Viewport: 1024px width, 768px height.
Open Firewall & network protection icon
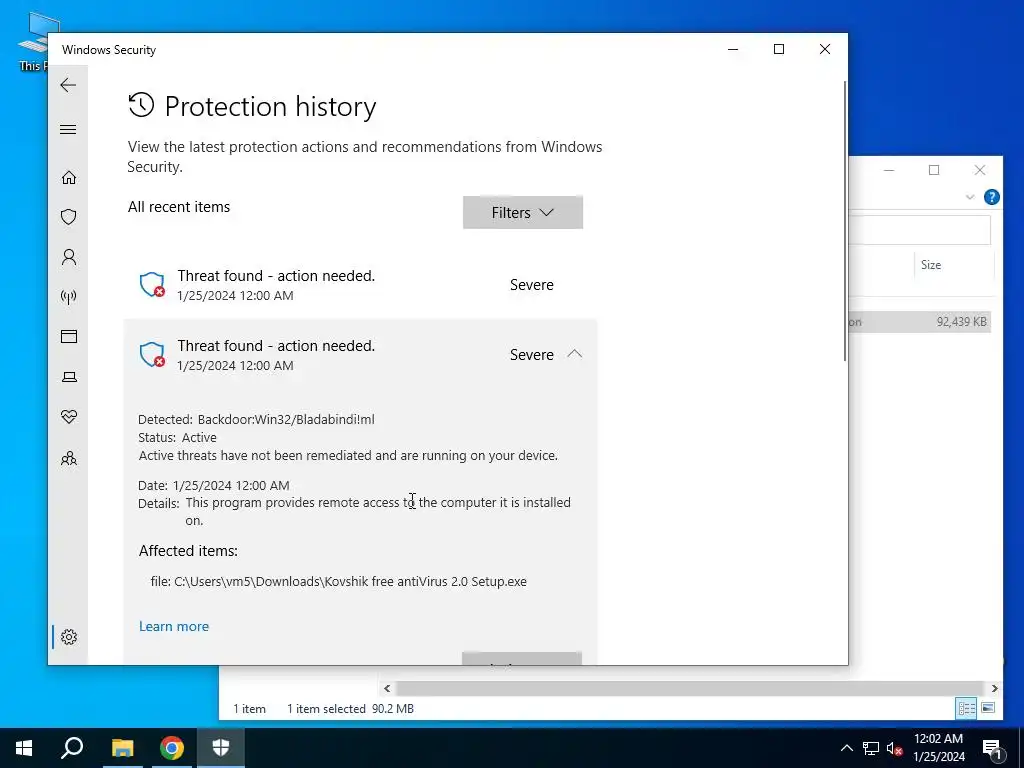point(69,297)
